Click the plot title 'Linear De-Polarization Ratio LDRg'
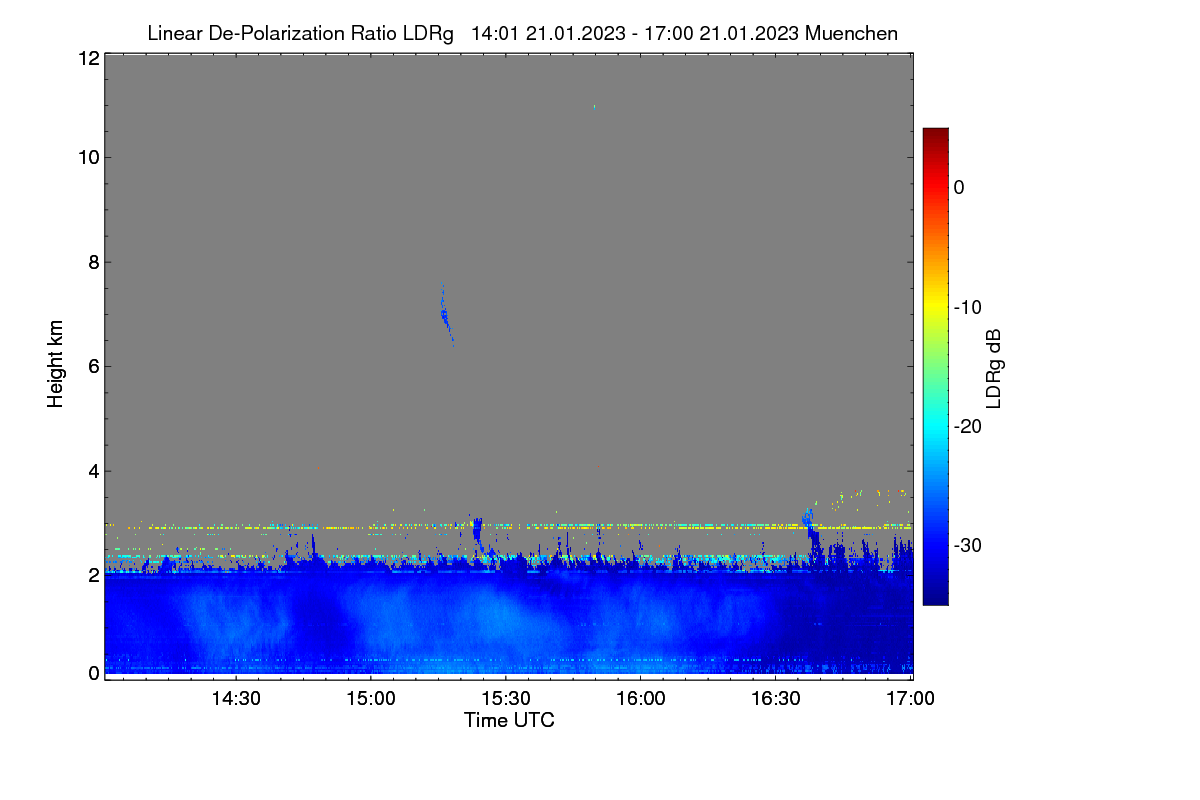The height and width of the screenshot is (800, 1200). click(x=300, y=34)
